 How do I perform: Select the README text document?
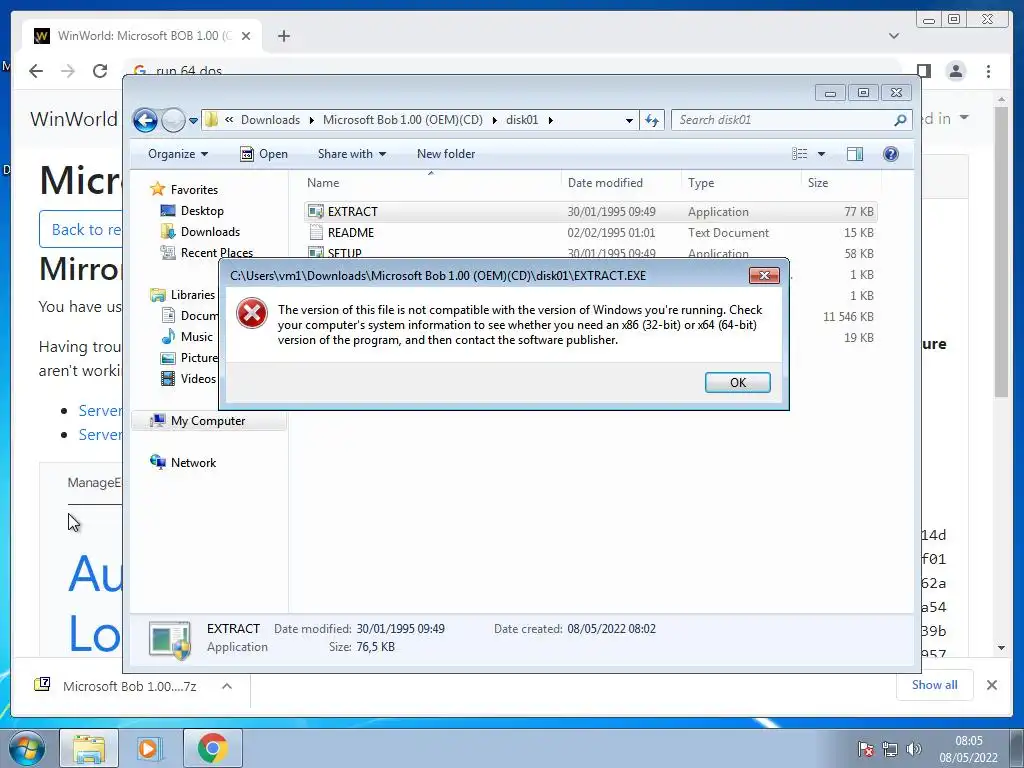click(590, 232)
